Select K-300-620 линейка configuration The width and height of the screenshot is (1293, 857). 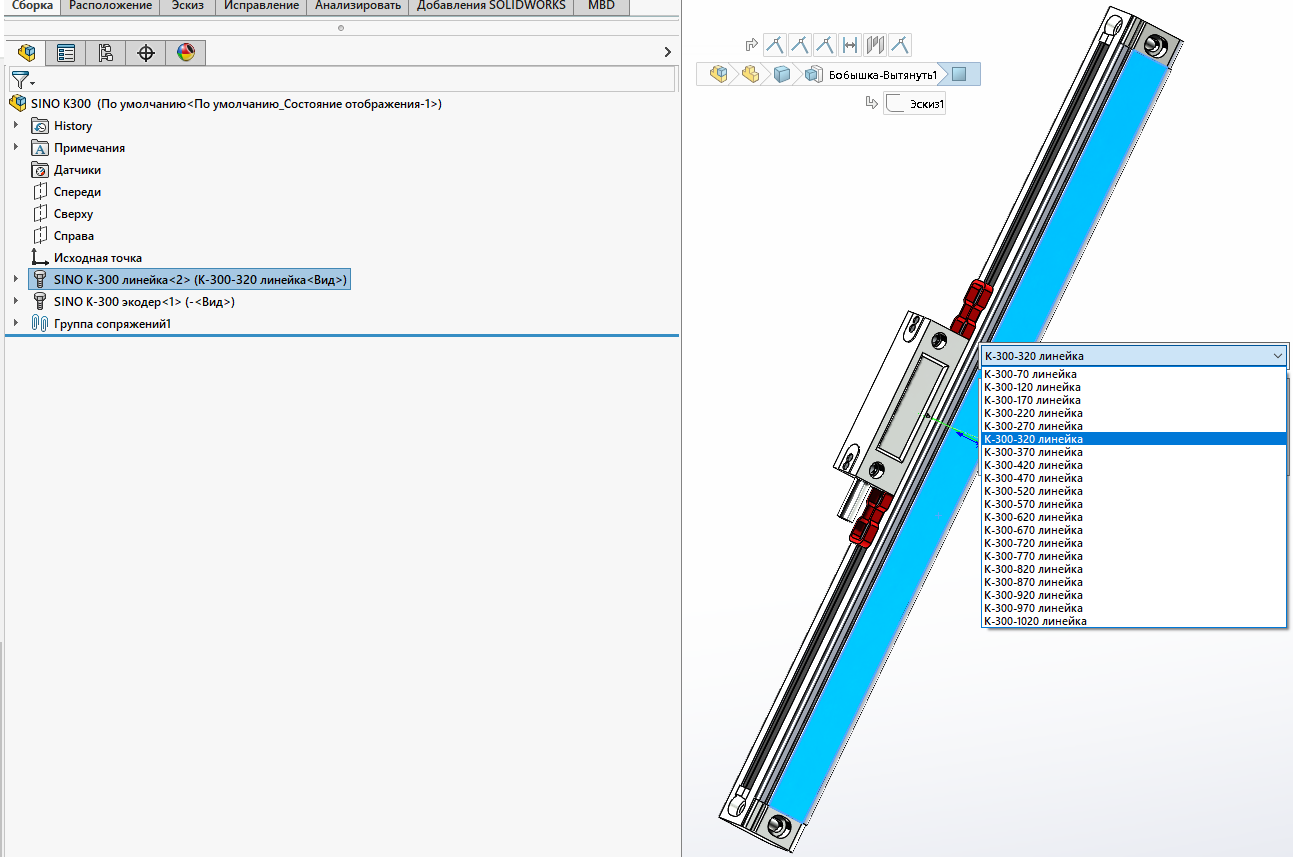click(x=1134, y=517)
